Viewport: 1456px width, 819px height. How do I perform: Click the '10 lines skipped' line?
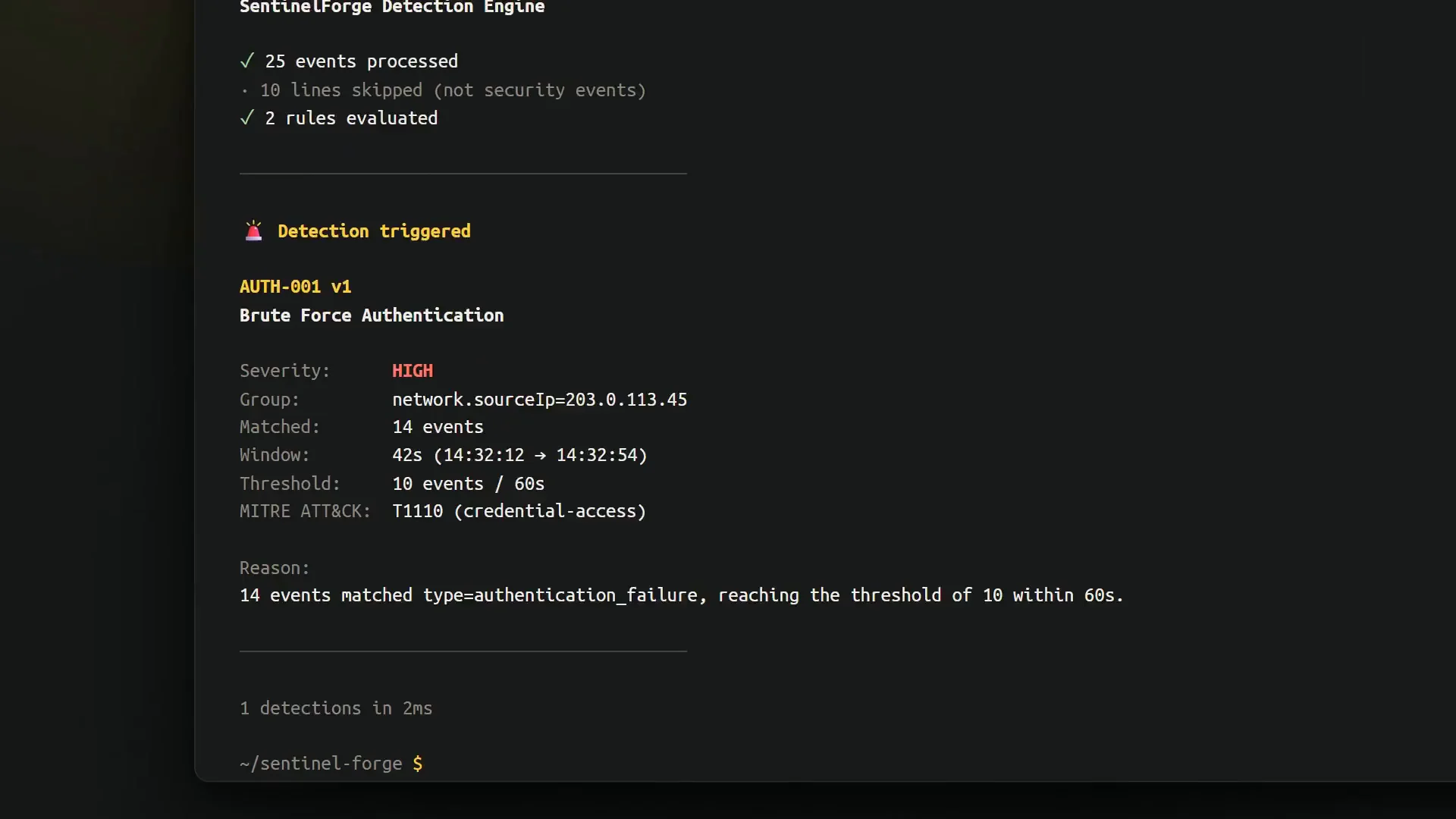click(x=444, y=90)
